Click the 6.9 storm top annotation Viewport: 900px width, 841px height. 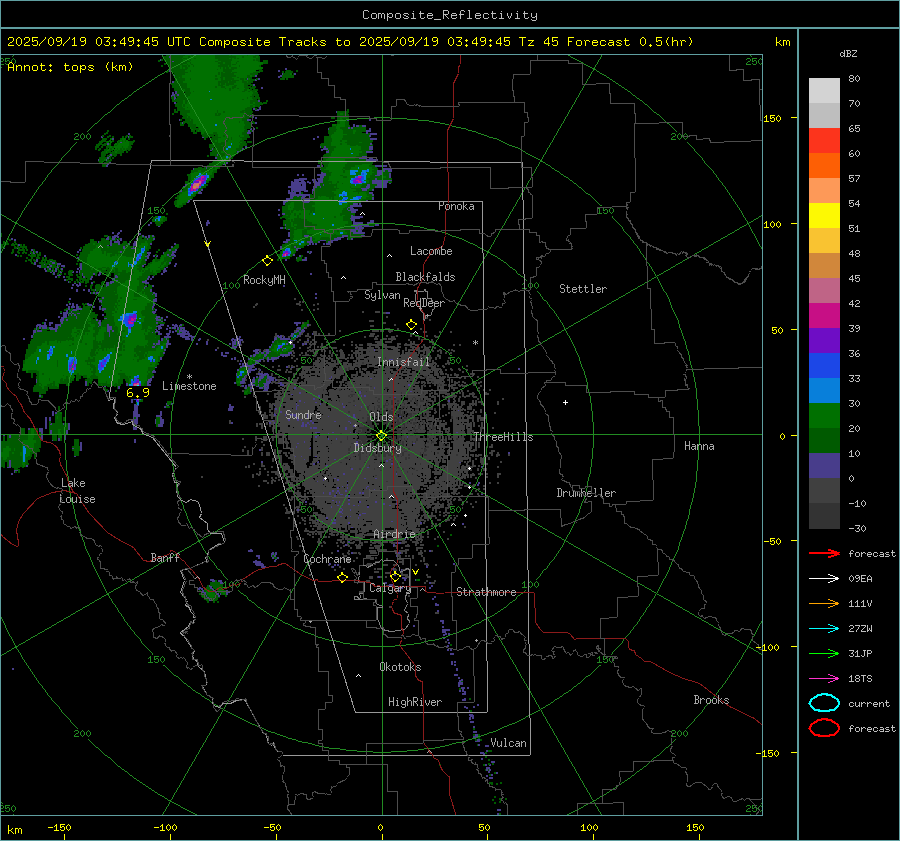click(138, 393)
